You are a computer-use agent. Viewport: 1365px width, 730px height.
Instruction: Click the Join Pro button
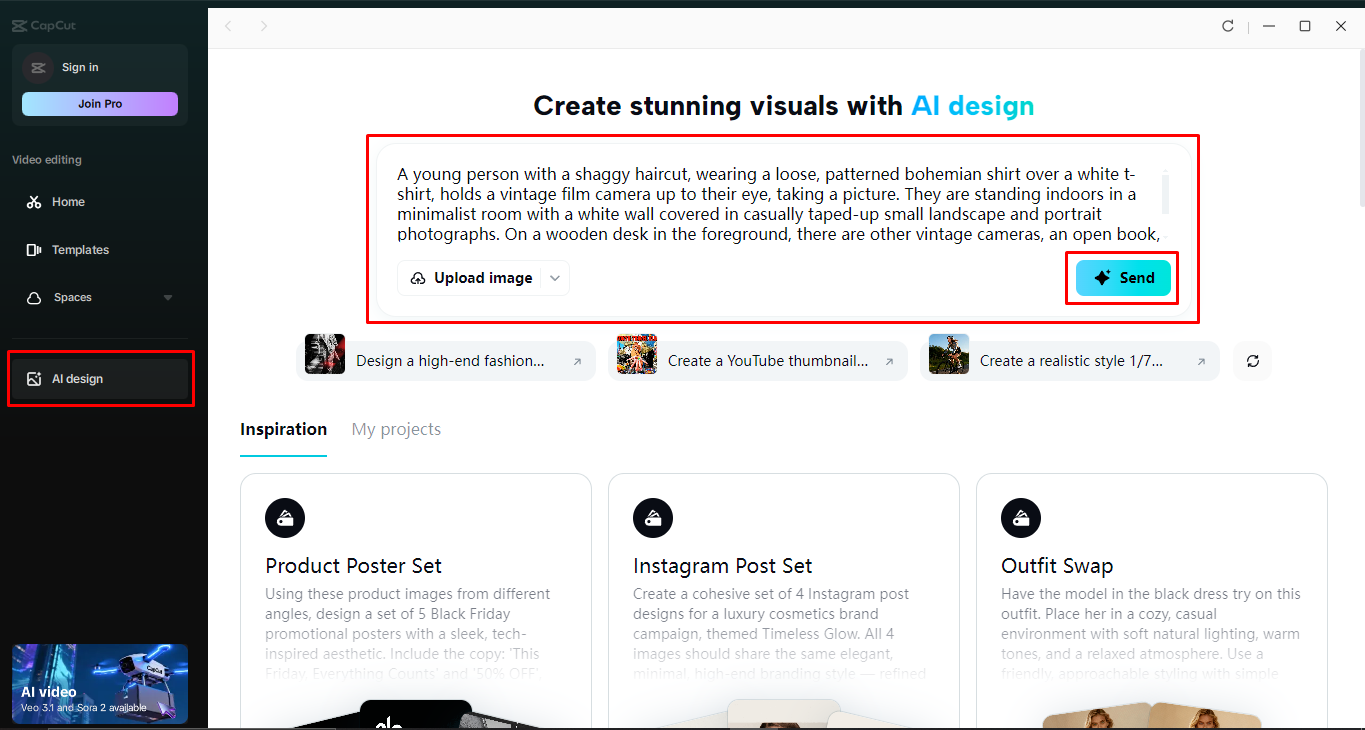[99, 104]
